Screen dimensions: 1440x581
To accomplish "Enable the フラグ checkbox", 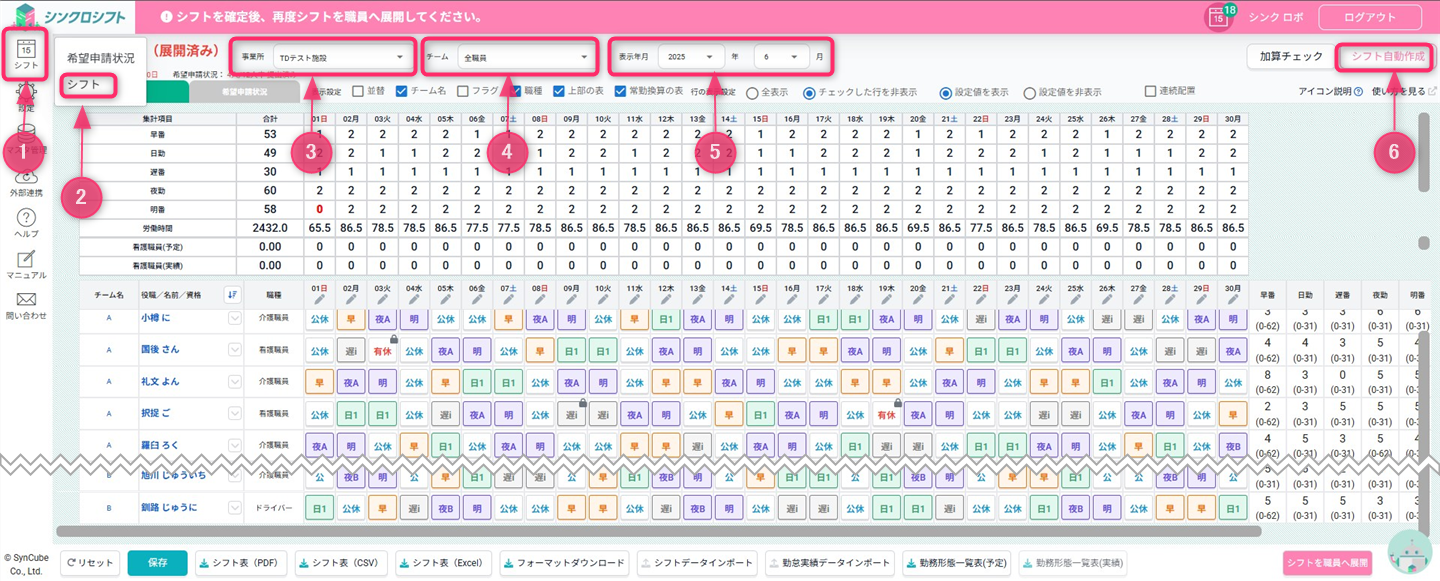I will [x=462, y=91].
